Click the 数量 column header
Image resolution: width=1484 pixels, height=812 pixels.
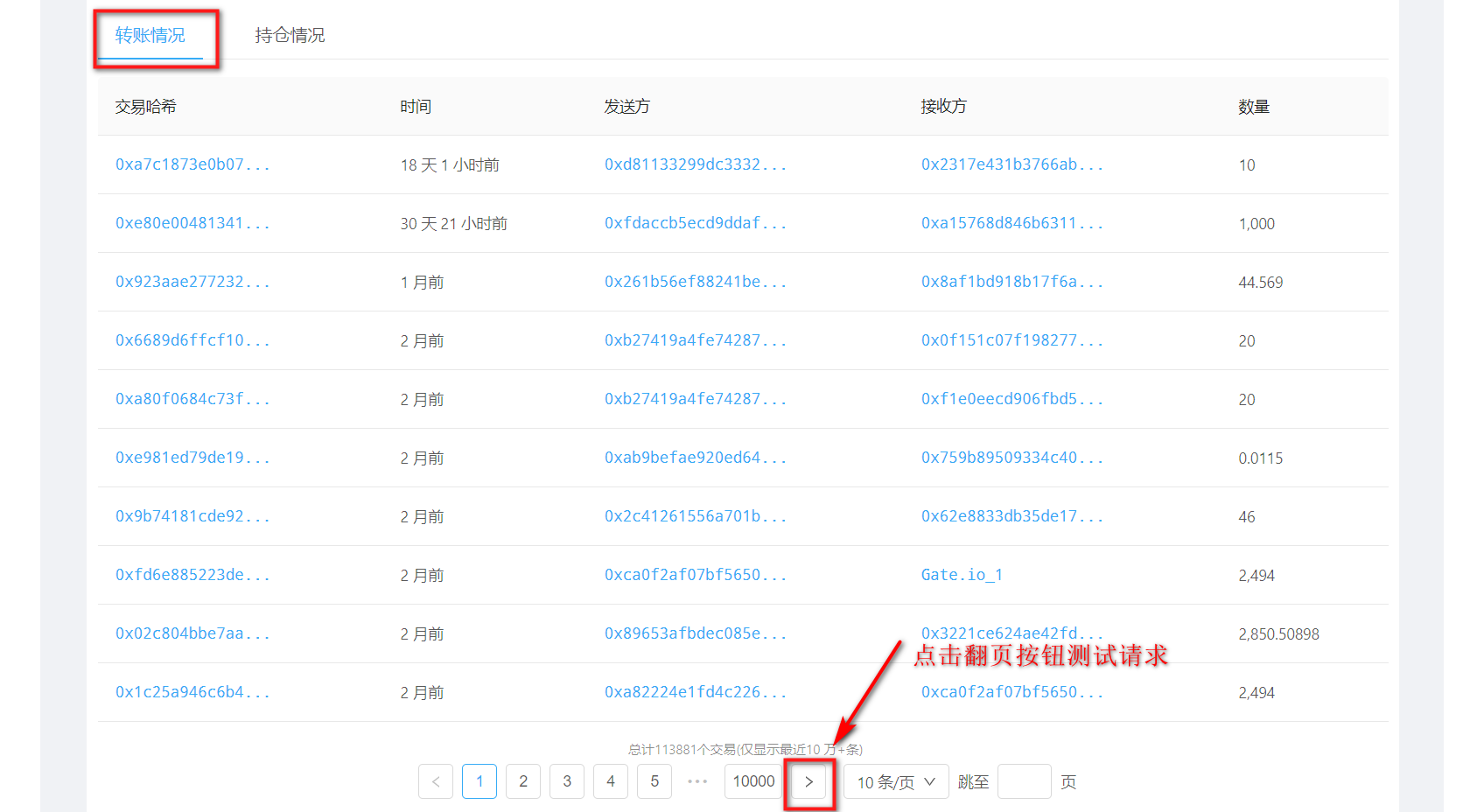click(x=1254, y=107)
